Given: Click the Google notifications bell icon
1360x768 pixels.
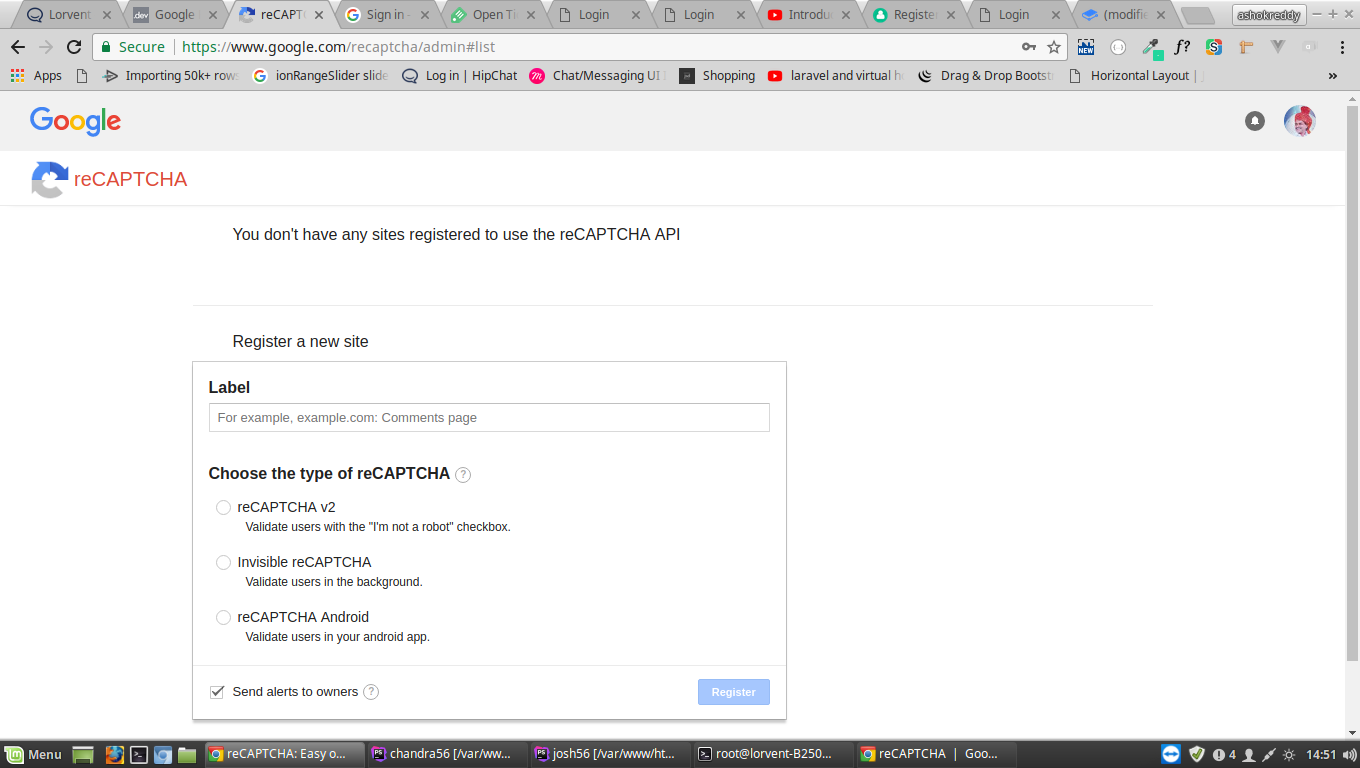Looking at the screenshot, I should 1254,121.
